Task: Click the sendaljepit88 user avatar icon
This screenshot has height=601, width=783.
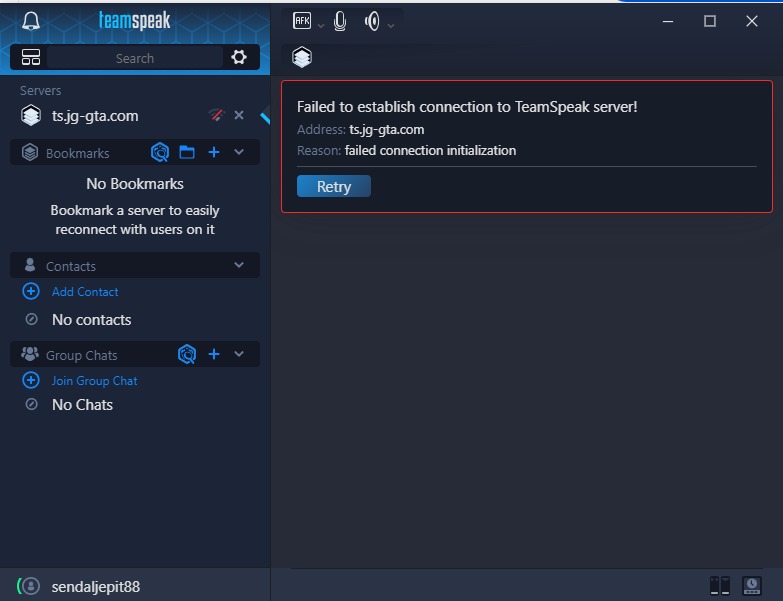Action: pos(31,586)
